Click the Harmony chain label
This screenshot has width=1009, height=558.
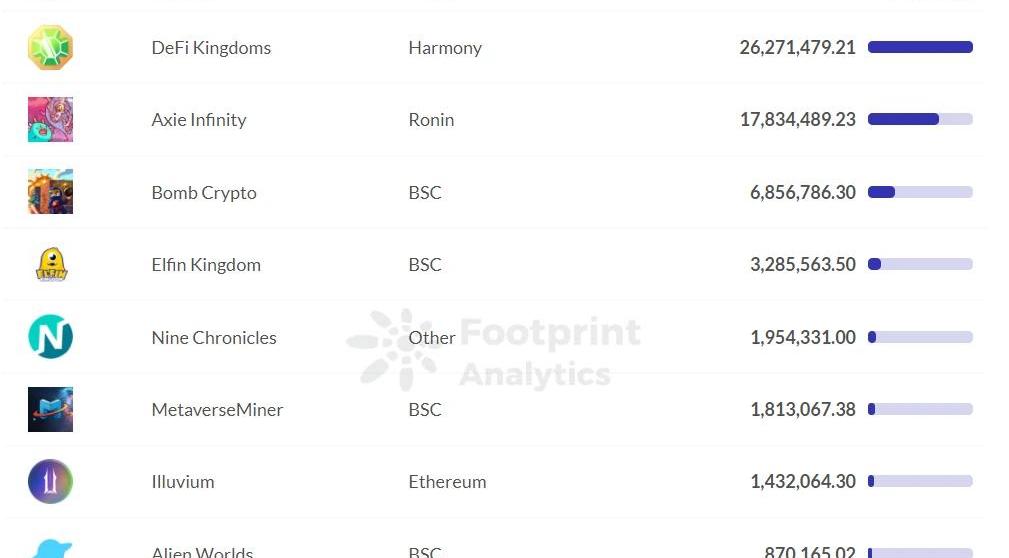(445, 48)
